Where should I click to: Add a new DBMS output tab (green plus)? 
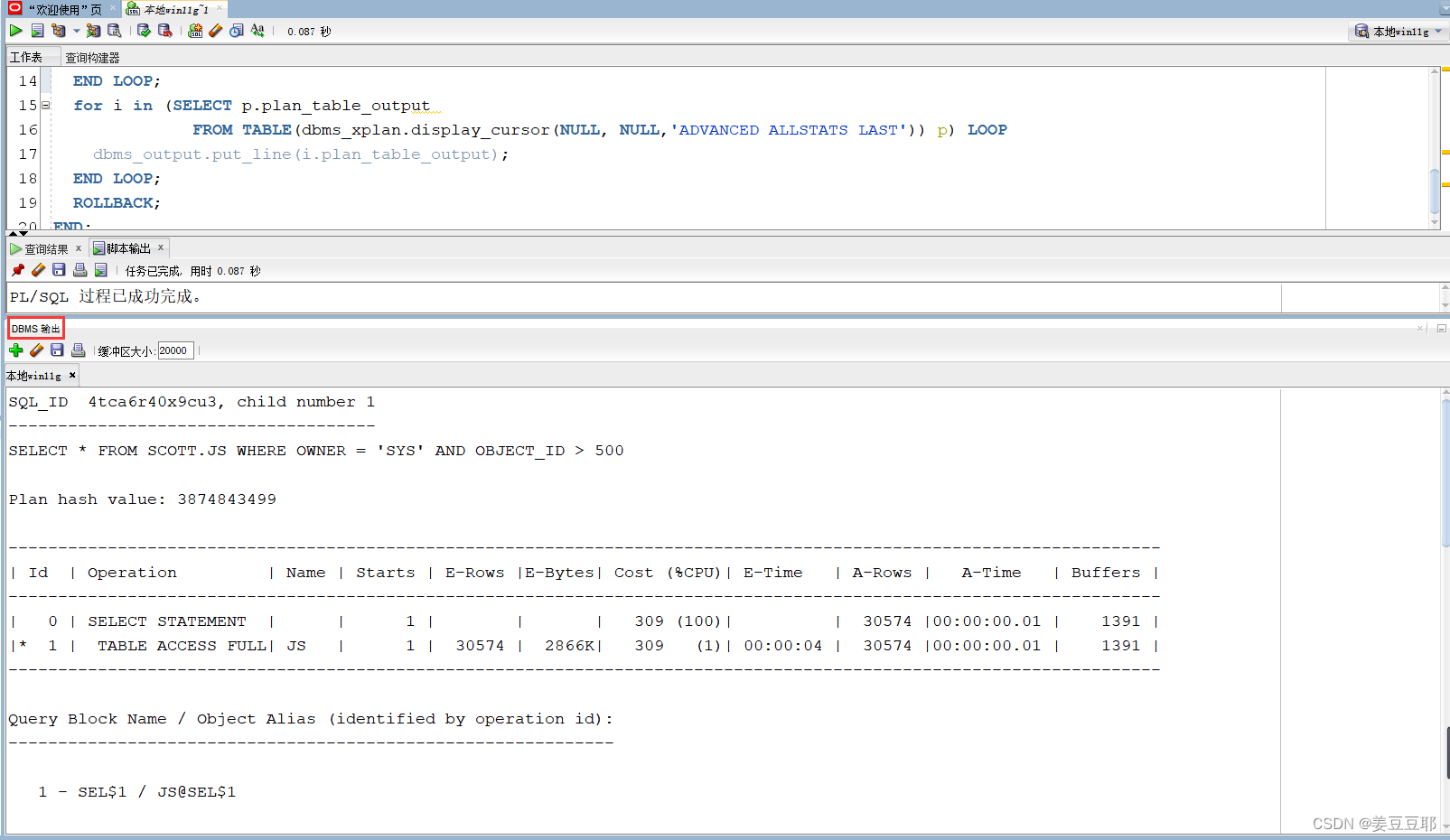coord(15,350)
